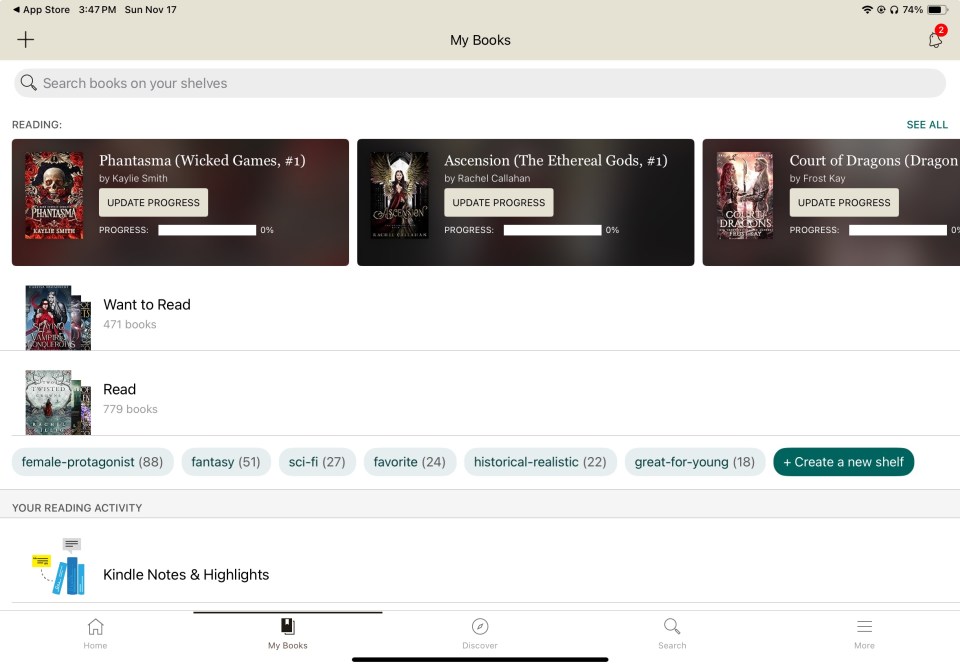This screenshot has height=668, width=960.
Task: Open Kindle Notes & Highlights
Action: [185, 575]
